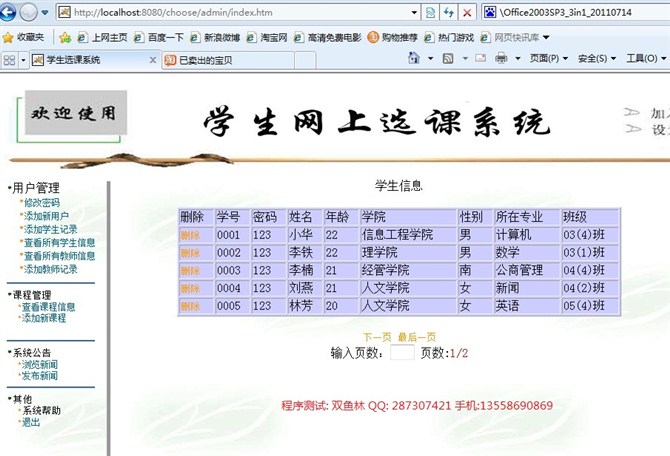Click the 添加新用户 sidebar link
Viewport: 670px width, 456px height.
coord(46,216)
